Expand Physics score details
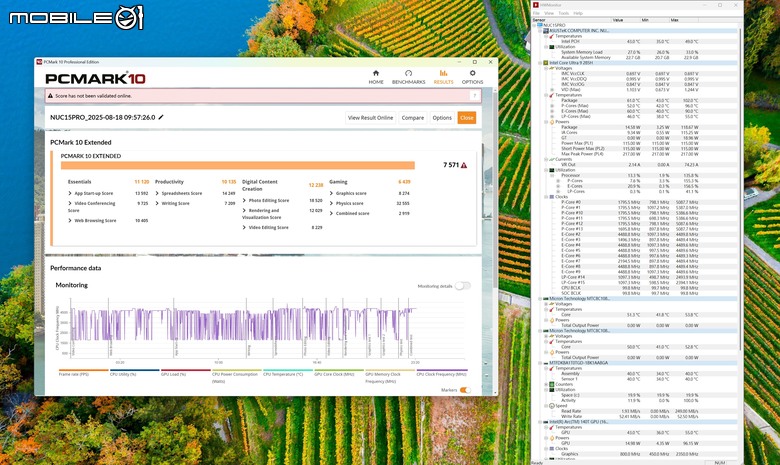Image resolution: width=780 pixels, height=465 pixels. tap(331, 203)
